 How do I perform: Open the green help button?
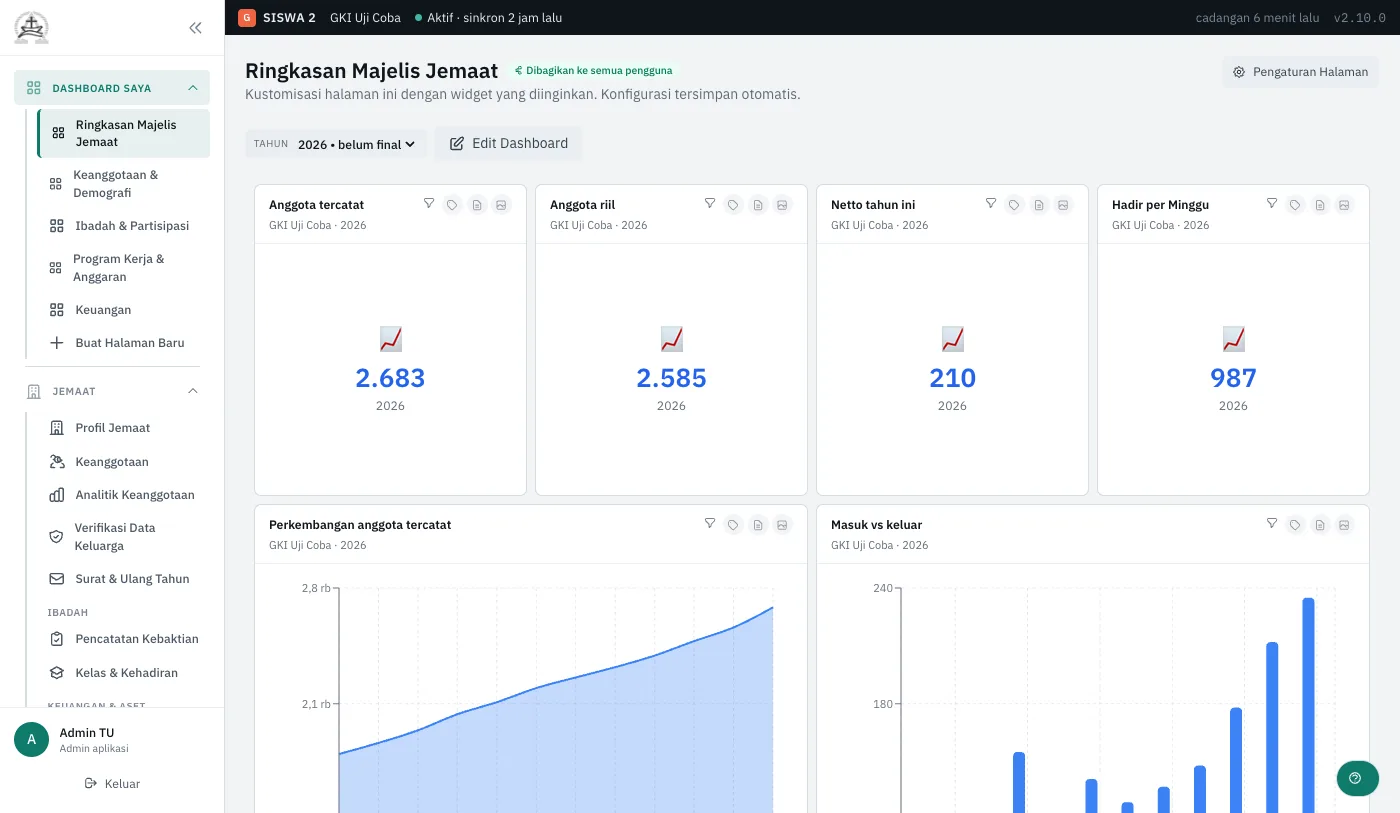pyautogui.click(x=1356, y=778)
